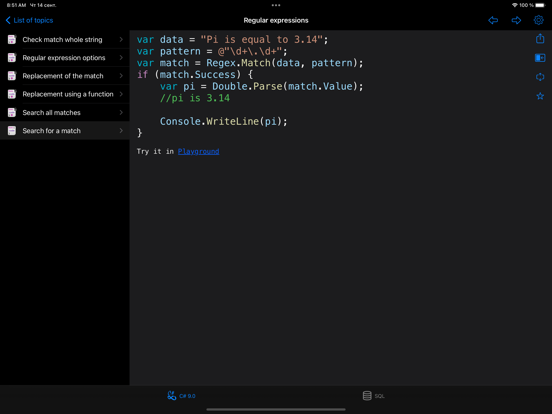This screenshot has height=414, width=552.
Task: Expand the Replacement using a function chevron
Action: 121,94
